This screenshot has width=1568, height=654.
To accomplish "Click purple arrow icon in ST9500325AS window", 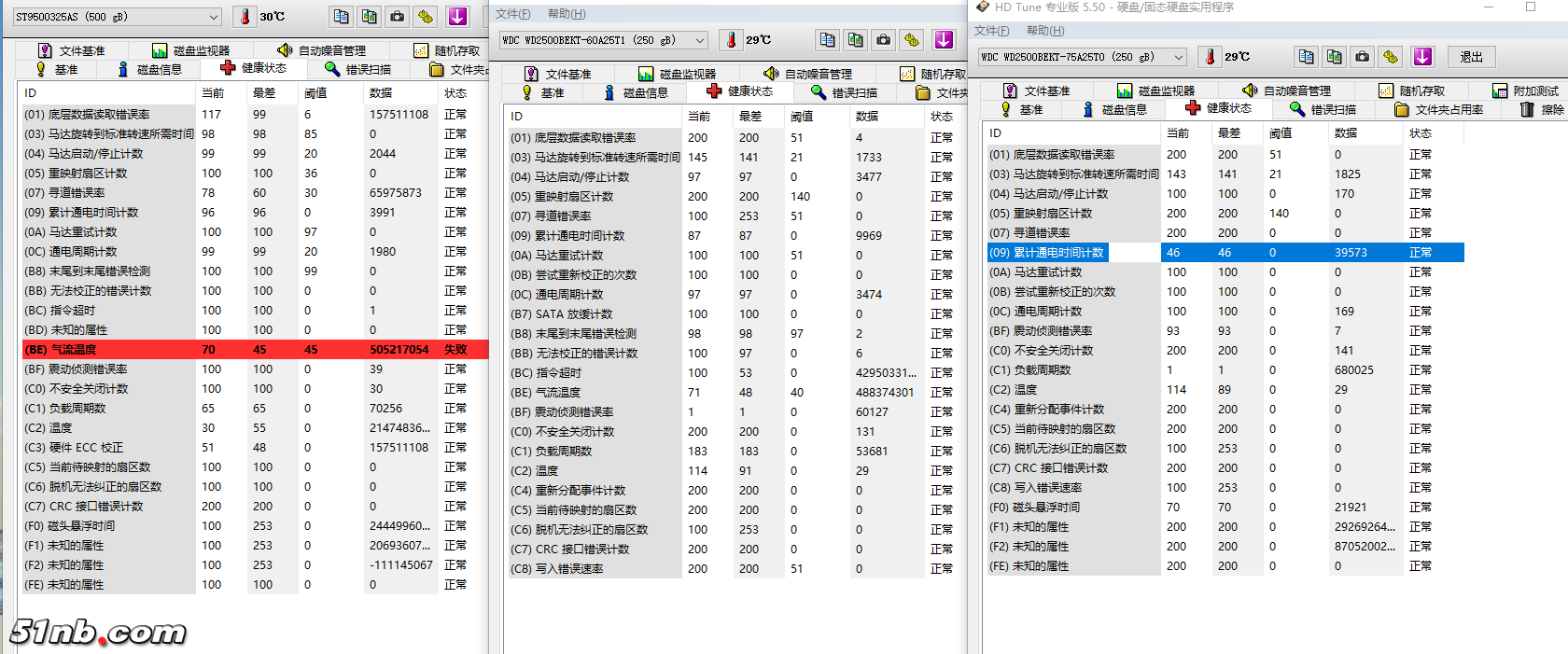I will [457, 17].
